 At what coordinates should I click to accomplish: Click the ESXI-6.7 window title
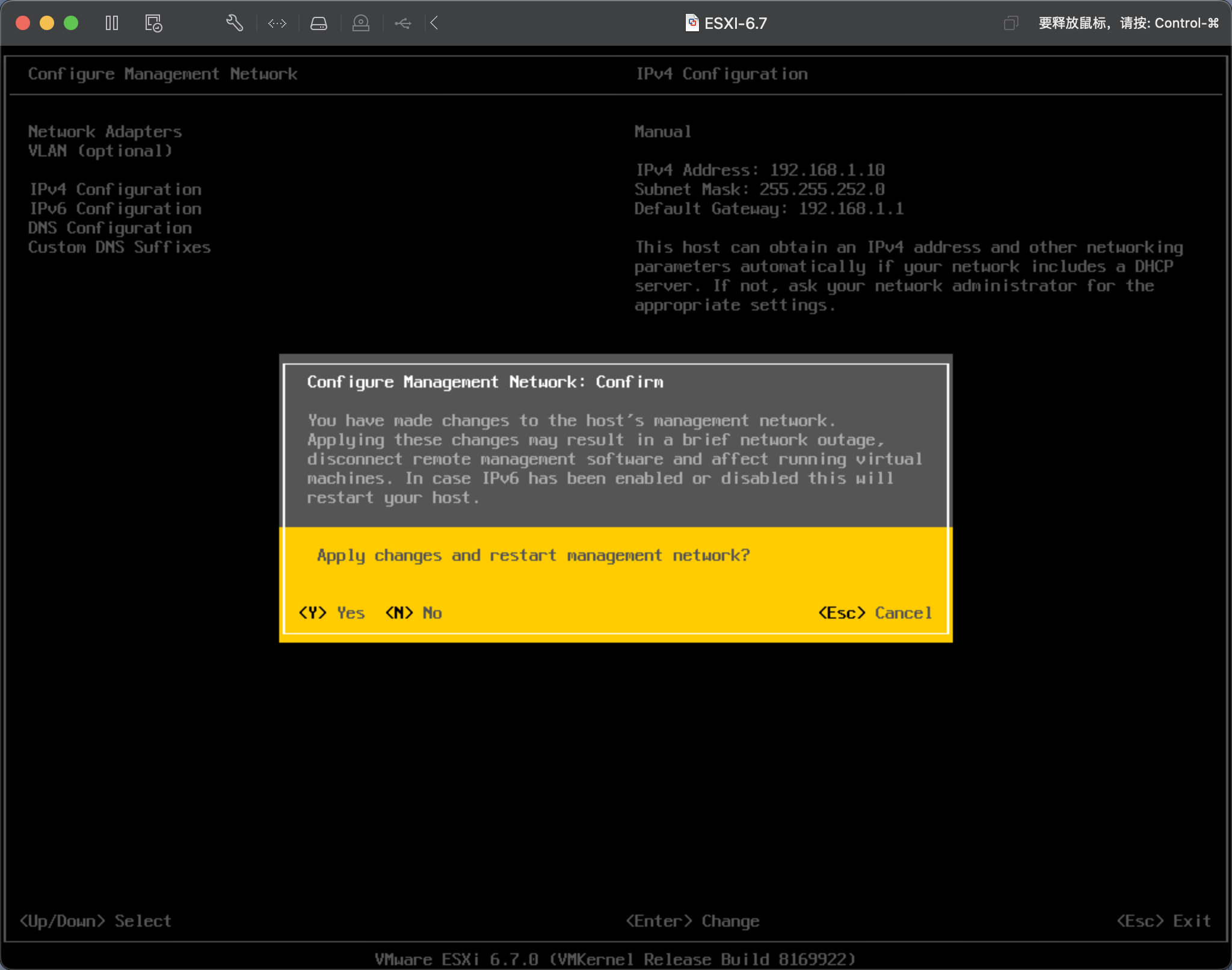pyautogui.click(x=735, y=23)
